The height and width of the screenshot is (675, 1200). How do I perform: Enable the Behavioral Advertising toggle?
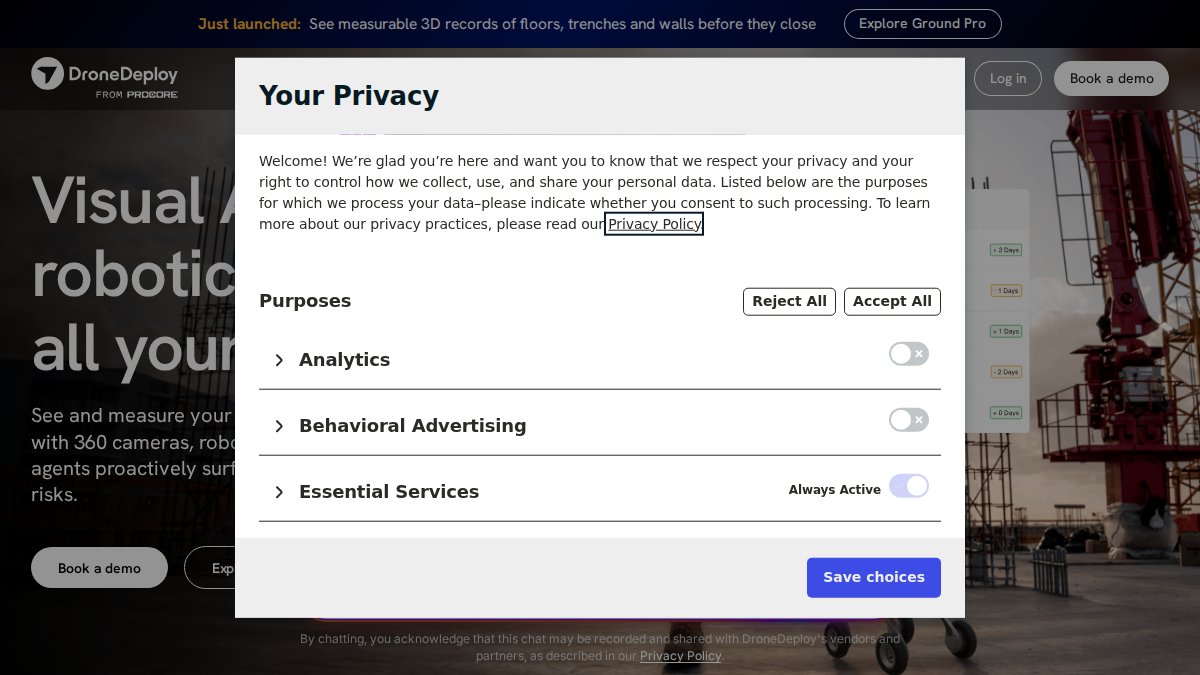pyautogui.click(x=909, y=420)
